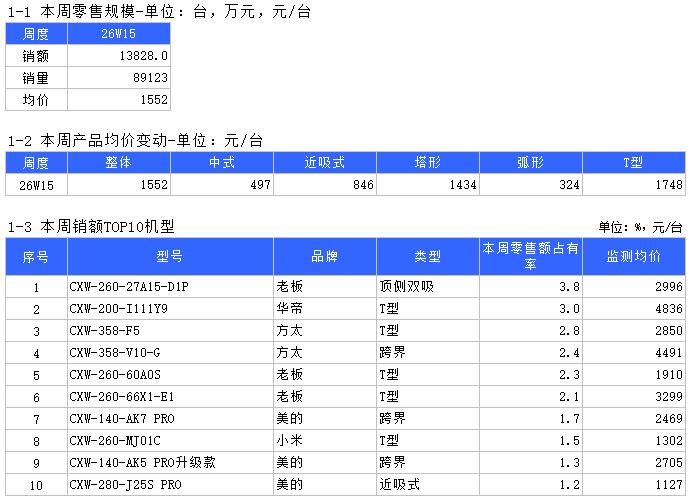Viewport: 691px width, 503px height.
Task: Select model CXW-260-60A0S
Action: pos(115,375)
